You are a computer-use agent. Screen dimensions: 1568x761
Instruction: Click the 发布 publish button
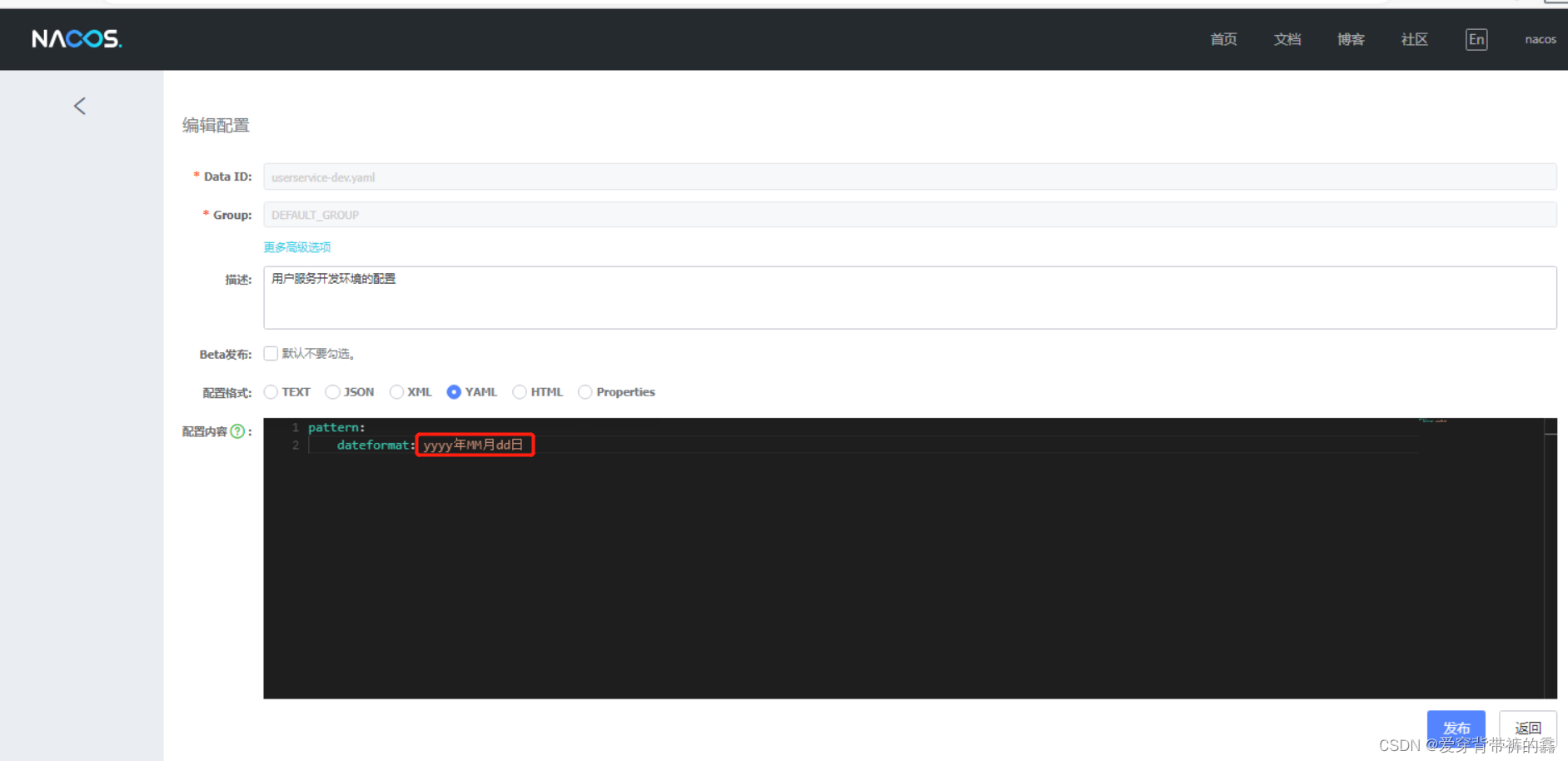[x=1456, y=728]
